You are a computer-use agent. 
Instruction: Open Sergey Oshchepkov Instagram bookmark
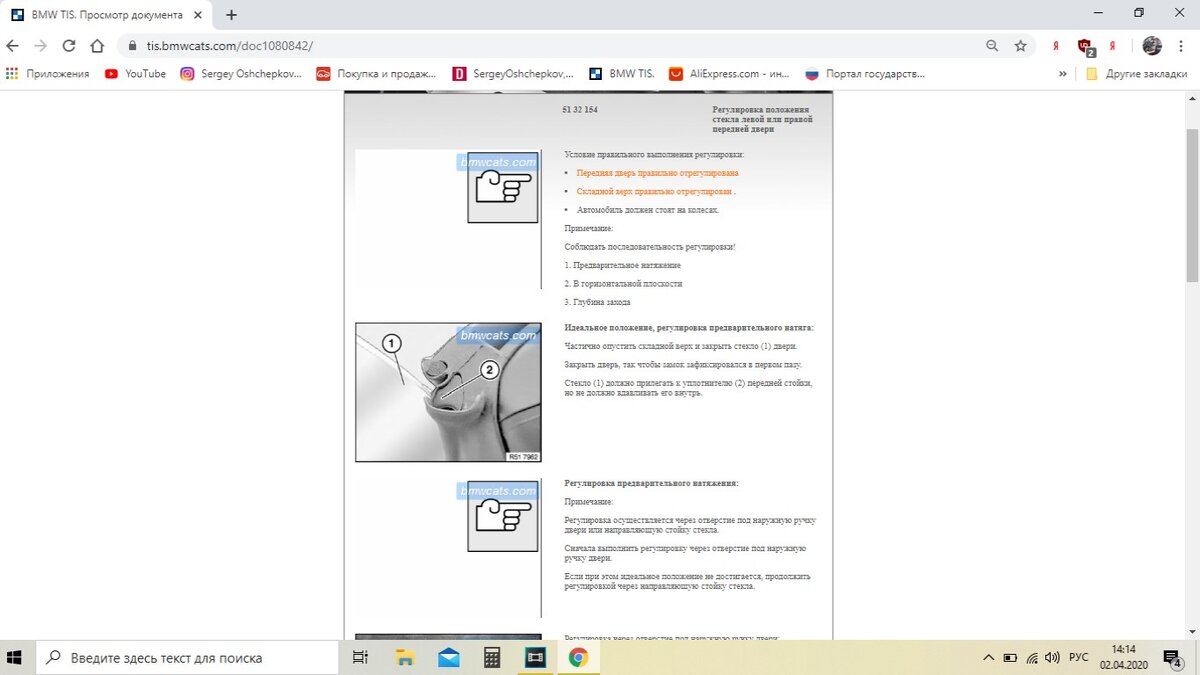(x=241, y=73)
